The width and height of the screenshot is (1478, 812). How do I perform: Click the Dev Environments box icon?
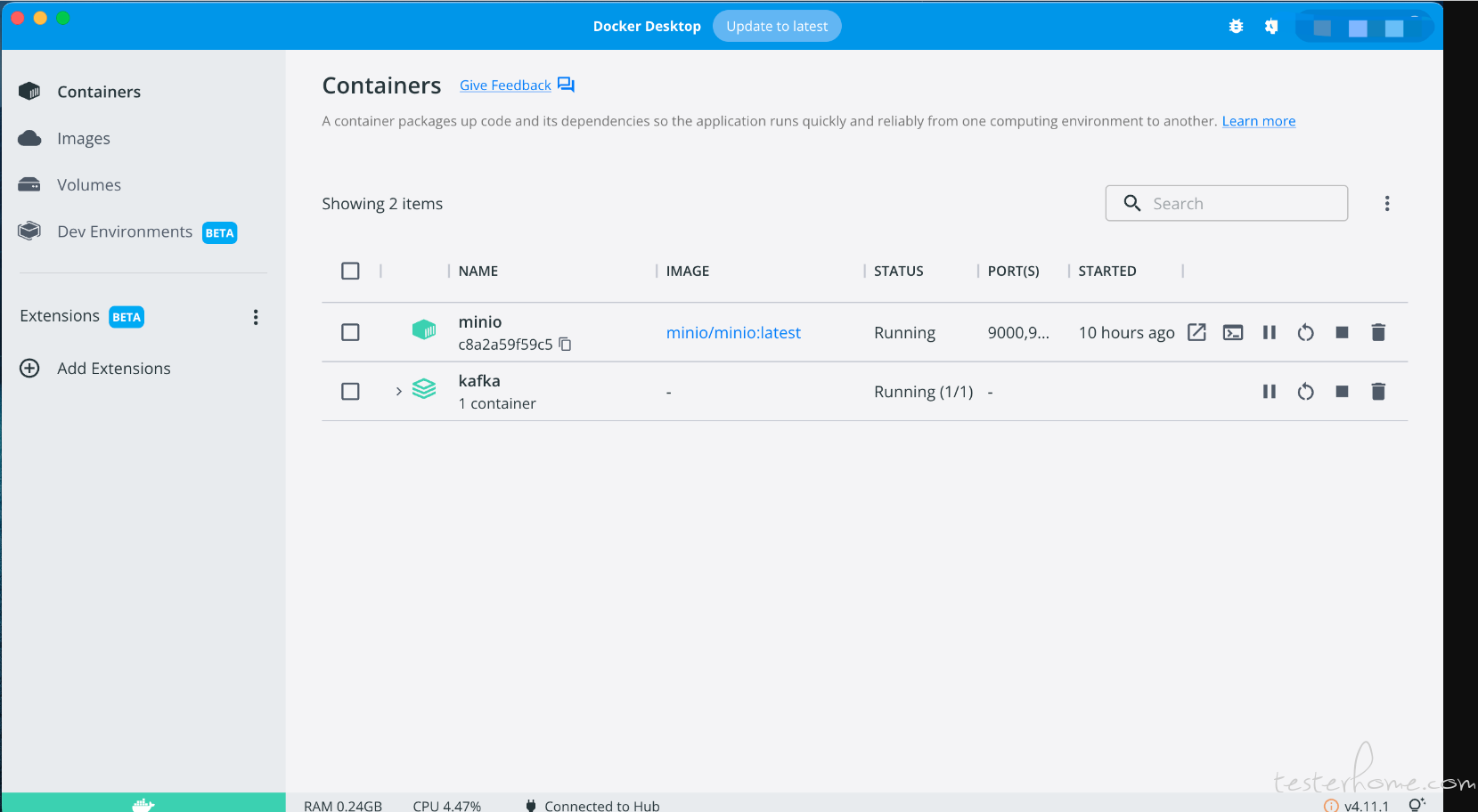[29, 231]
